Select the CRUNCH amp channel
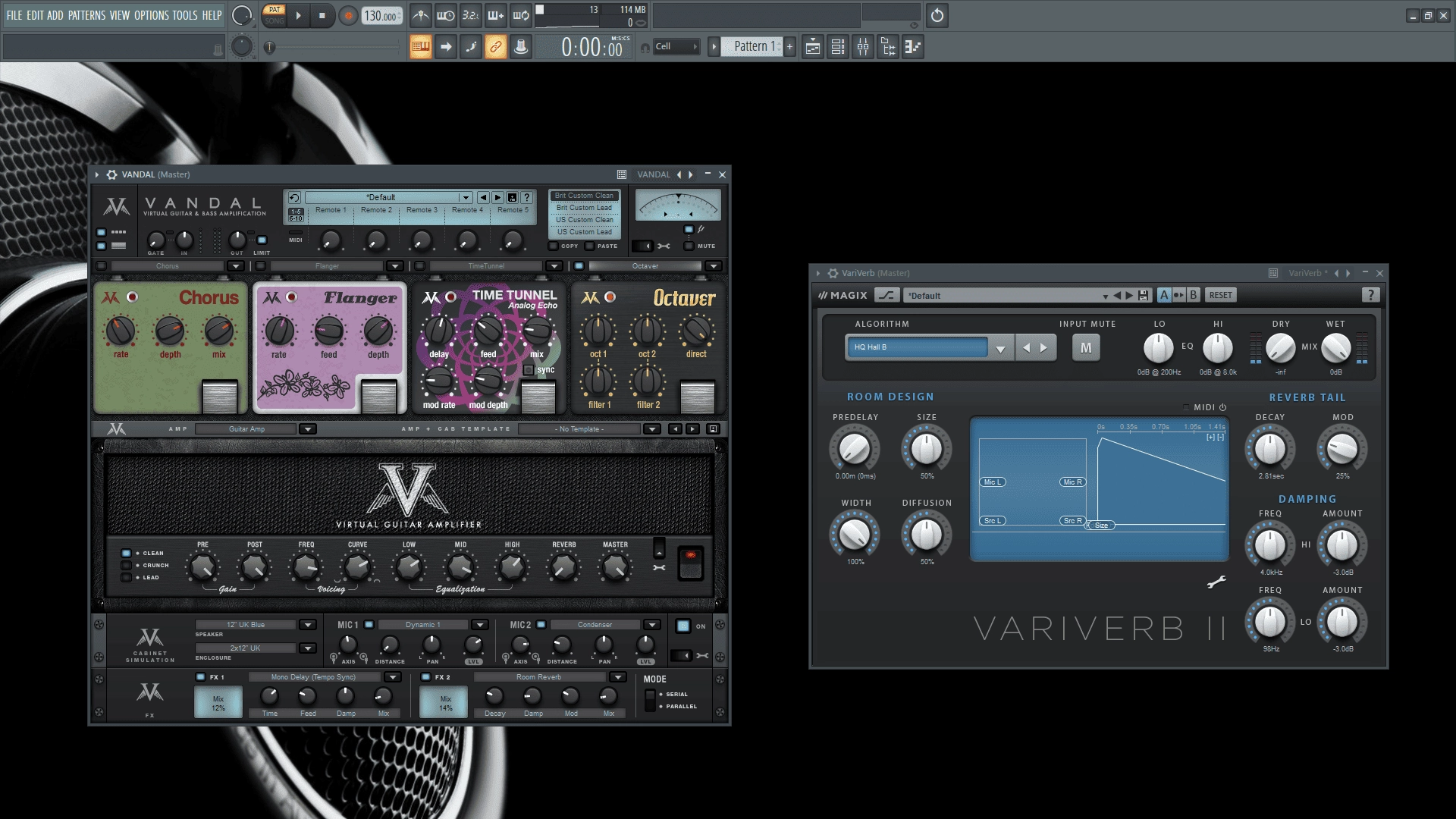Viewport: 1456px width, 819px height. 126,566
